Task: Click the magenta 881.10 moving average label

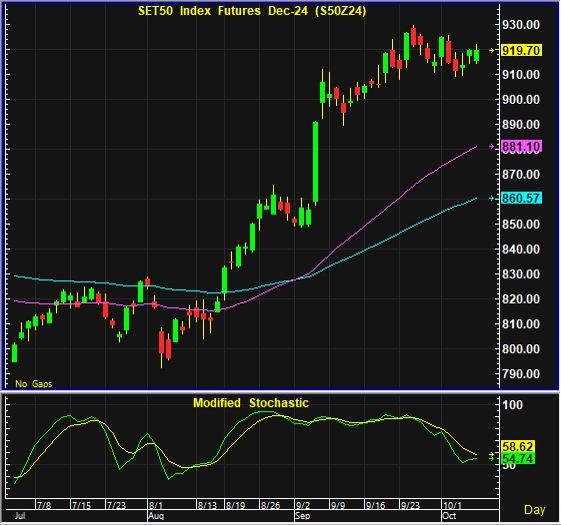Action: [521, 146]
